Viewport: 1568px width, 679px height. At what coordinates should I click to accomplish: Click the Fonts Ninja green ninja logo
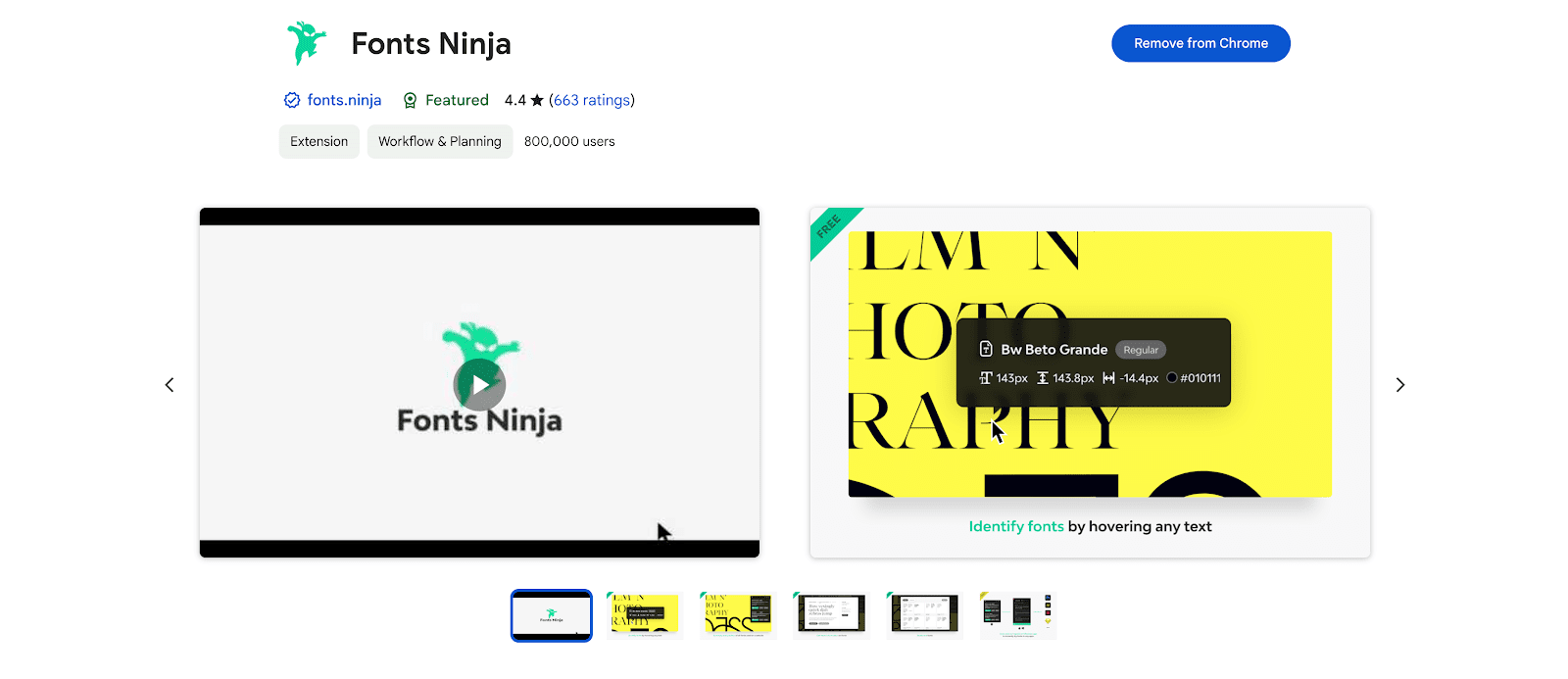point(306,43)
